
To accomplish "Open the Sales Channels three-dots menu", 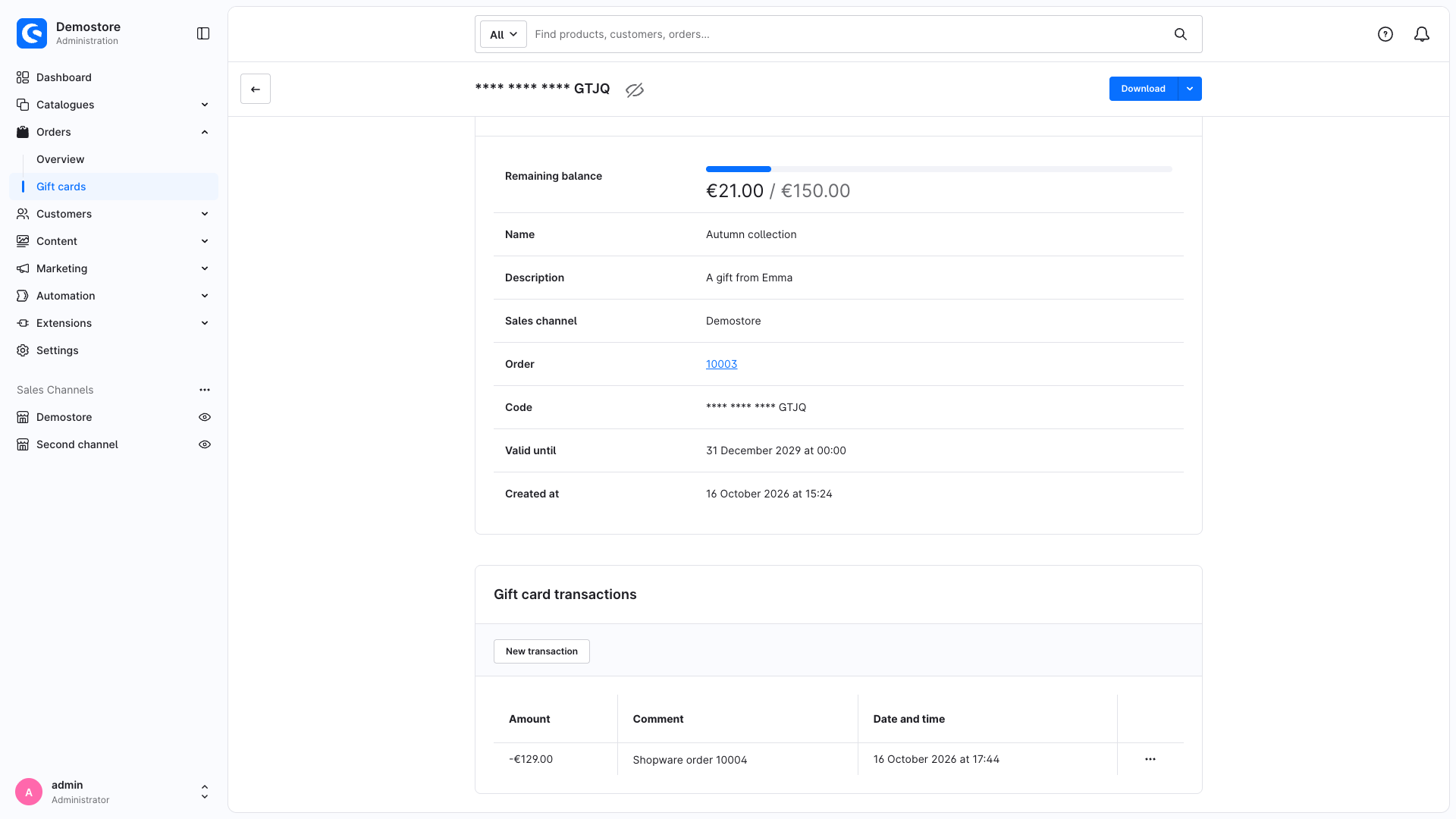I will pyautogui.click(x=205, y=390).
